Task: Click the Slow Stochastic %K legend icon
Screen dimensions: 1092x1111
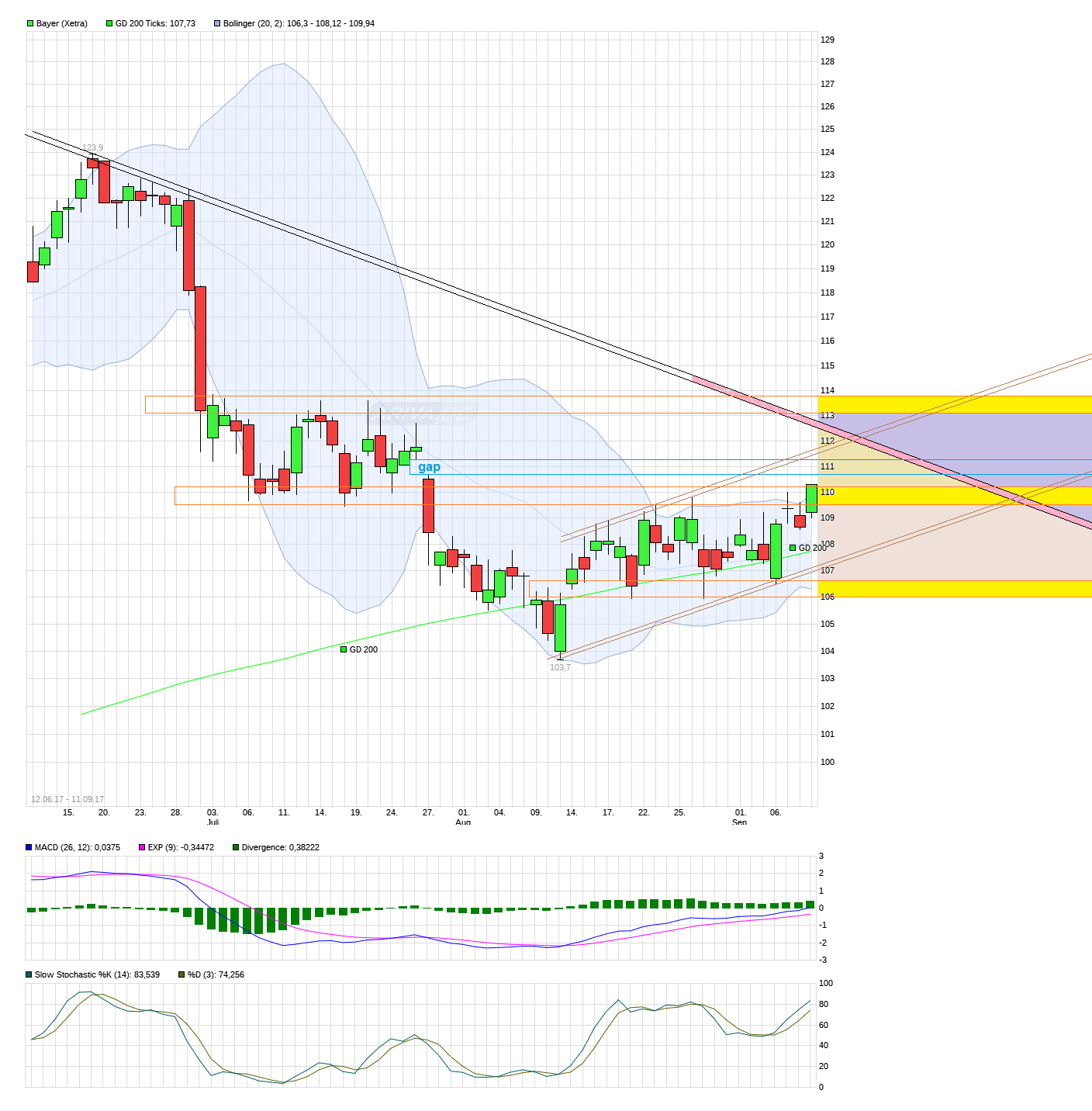Action: coord(28,973)
